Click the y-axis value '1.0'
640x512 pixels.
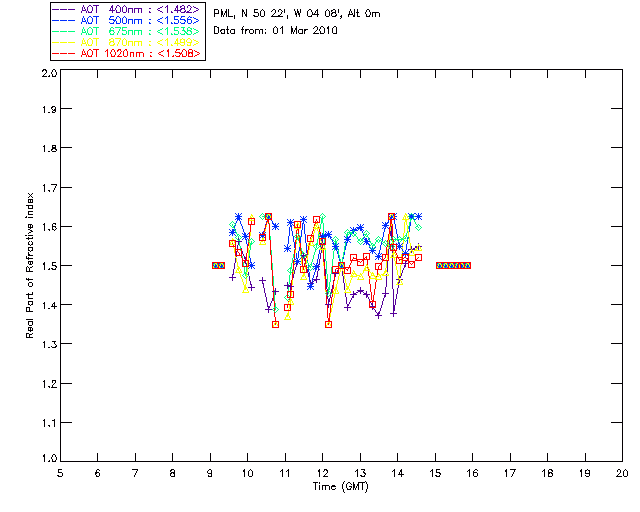click(x=49, y=458)
